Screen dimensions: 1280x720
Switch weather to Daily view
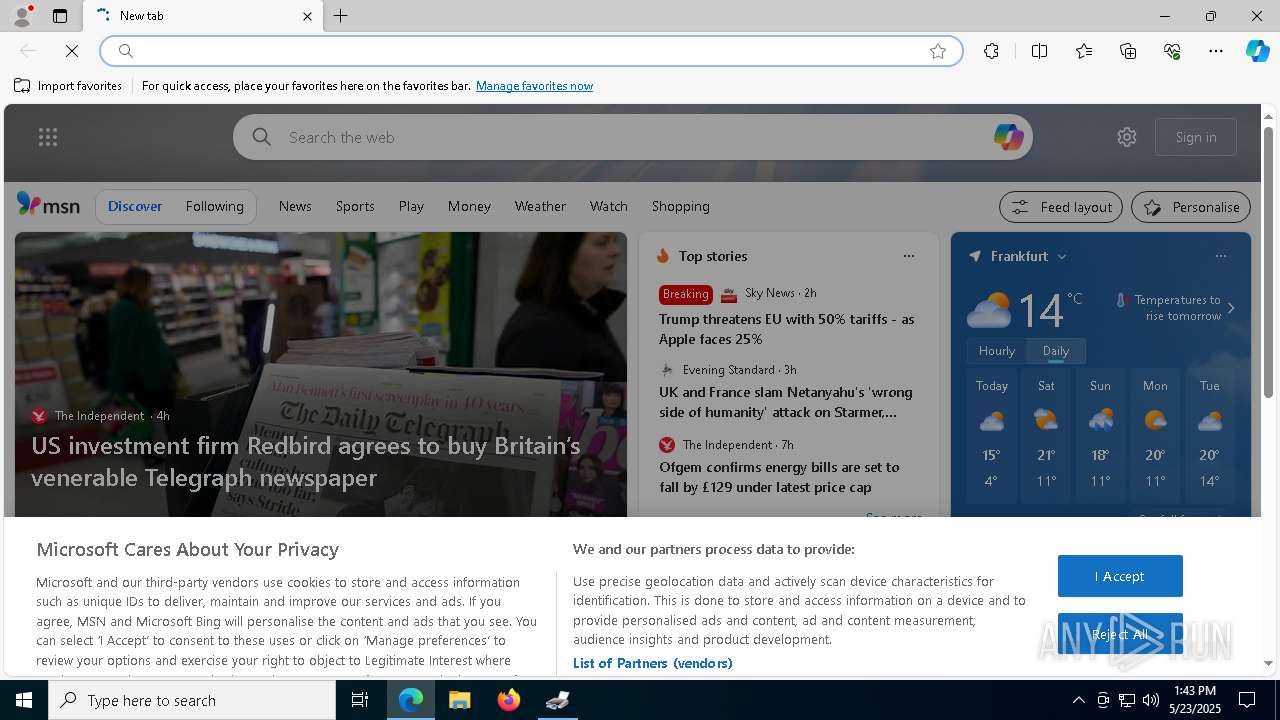point(1056,351)
